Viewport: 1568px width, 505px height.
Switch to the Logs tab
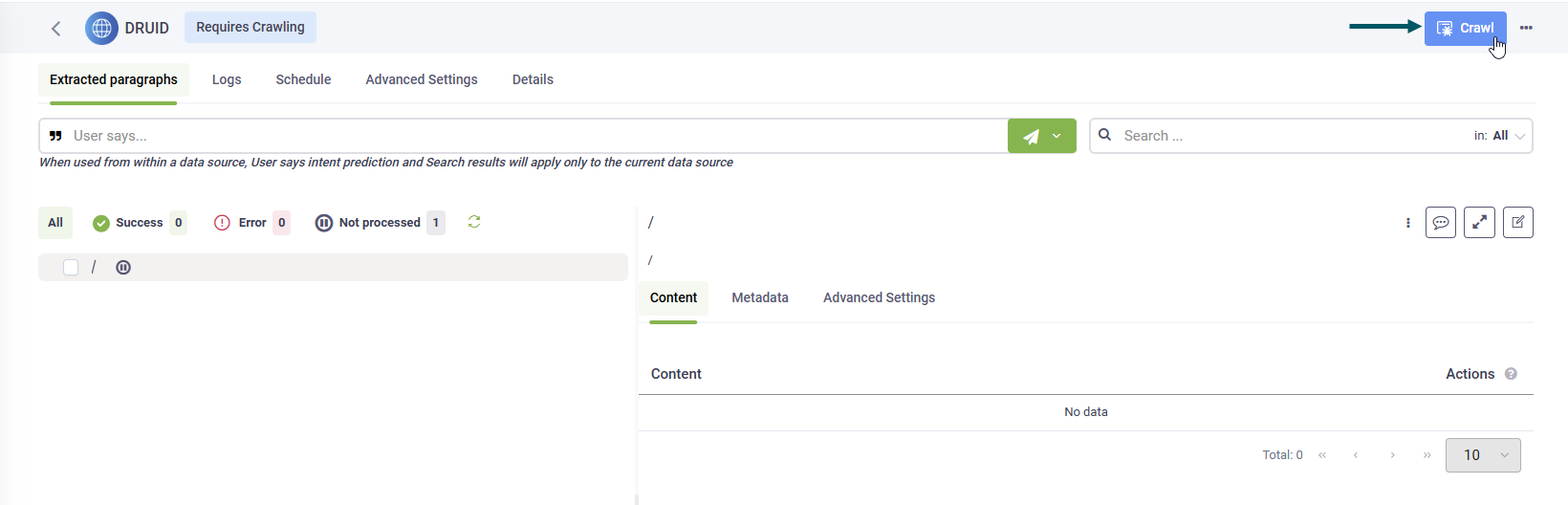(227, 79)
